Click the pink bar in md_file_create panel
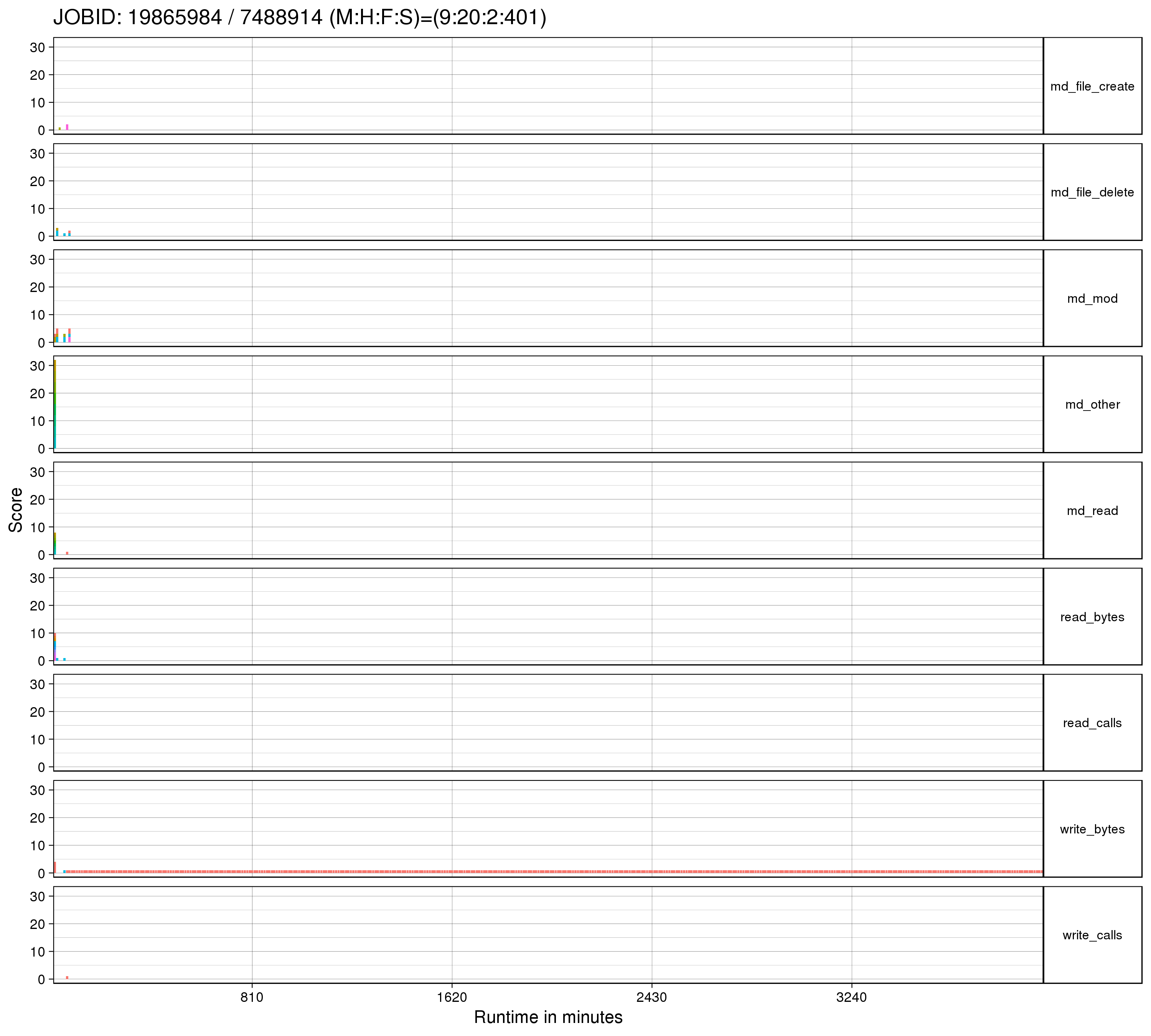 (67, 127)
